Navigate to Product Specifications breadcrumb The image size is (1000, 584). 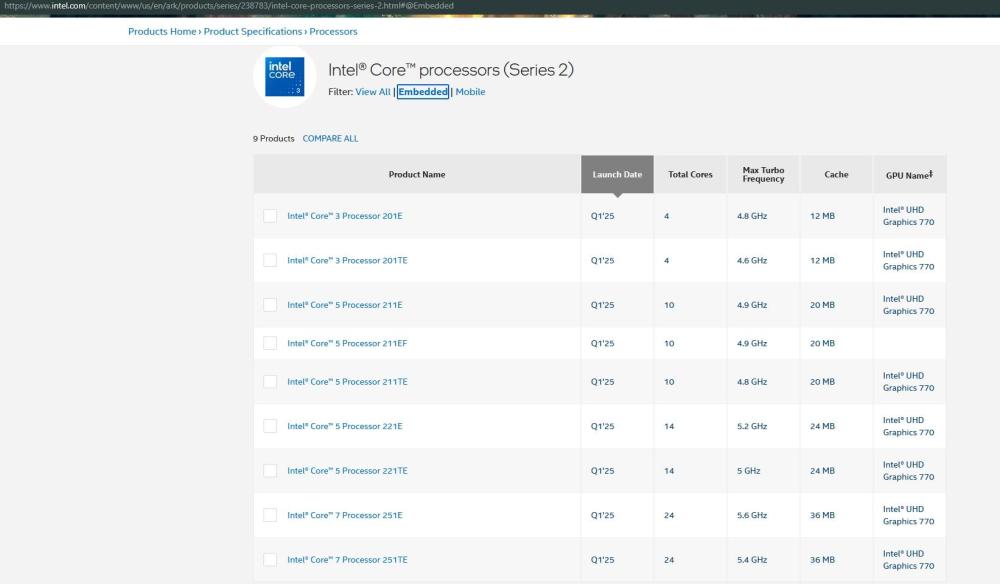coord(254,32)
